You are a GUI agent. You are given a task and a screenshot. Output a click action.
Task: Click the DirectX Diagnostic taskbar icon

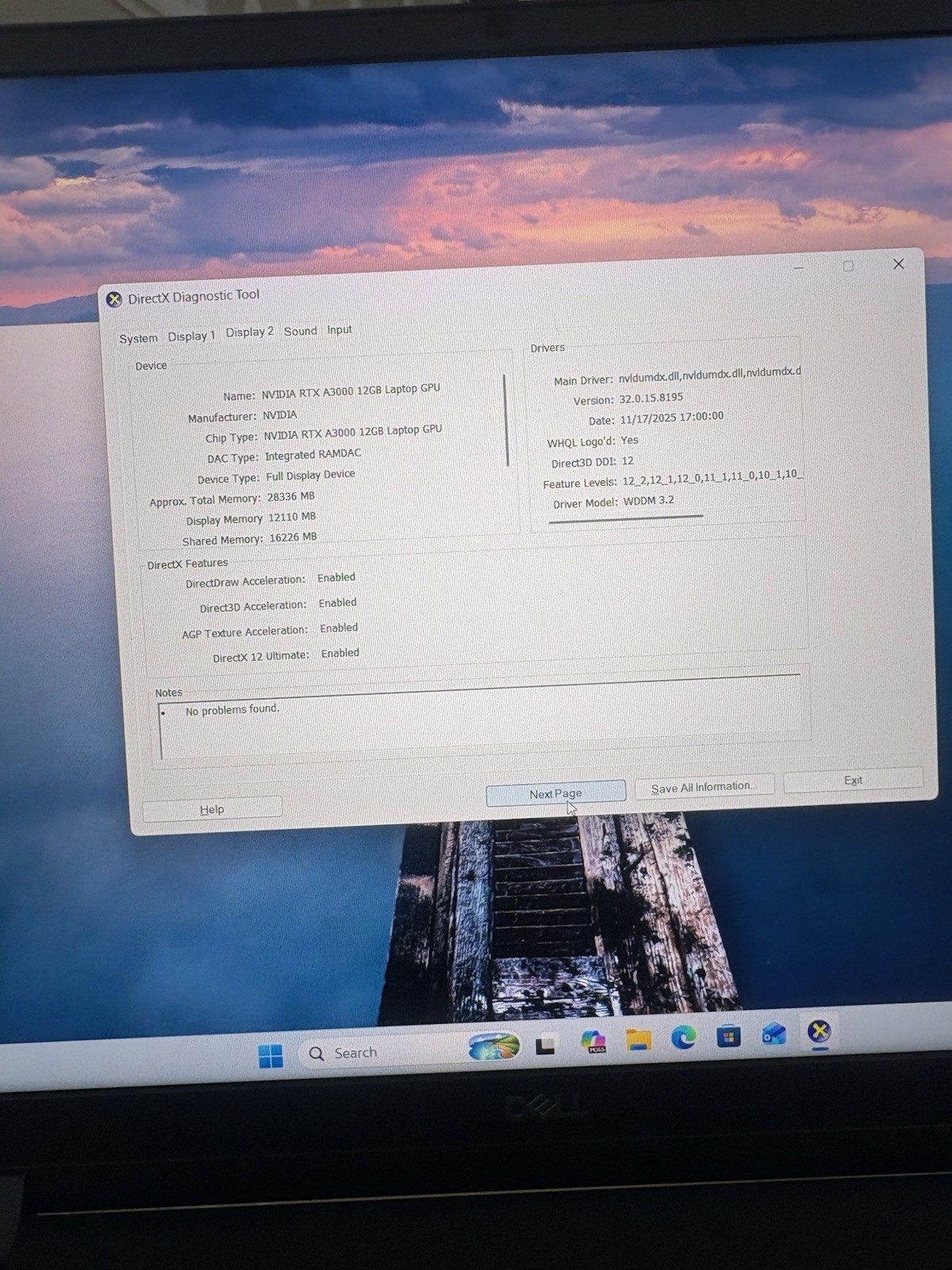[820, 1032]
